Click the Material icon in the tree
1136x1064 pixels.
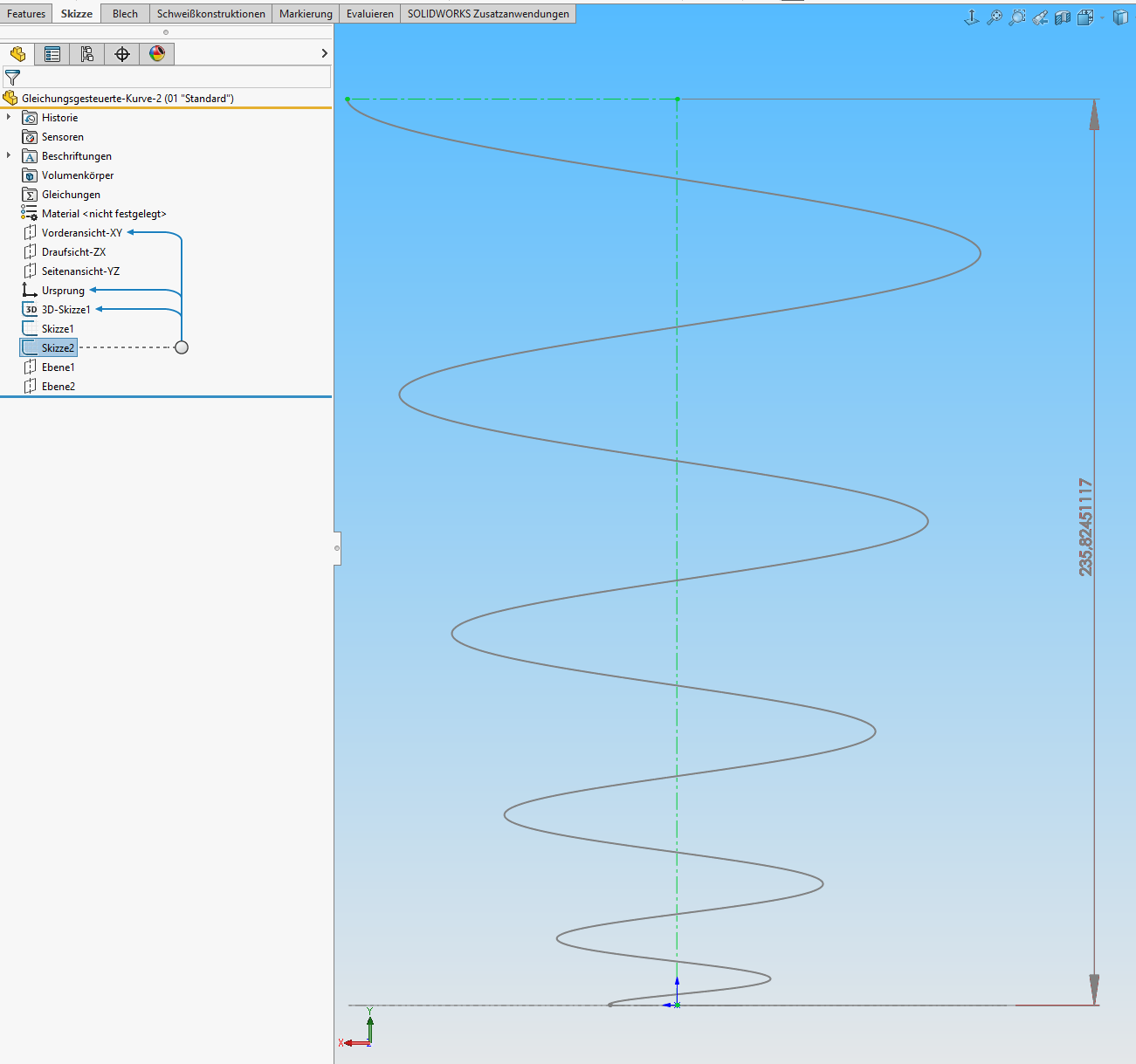[x=30, y=214]
